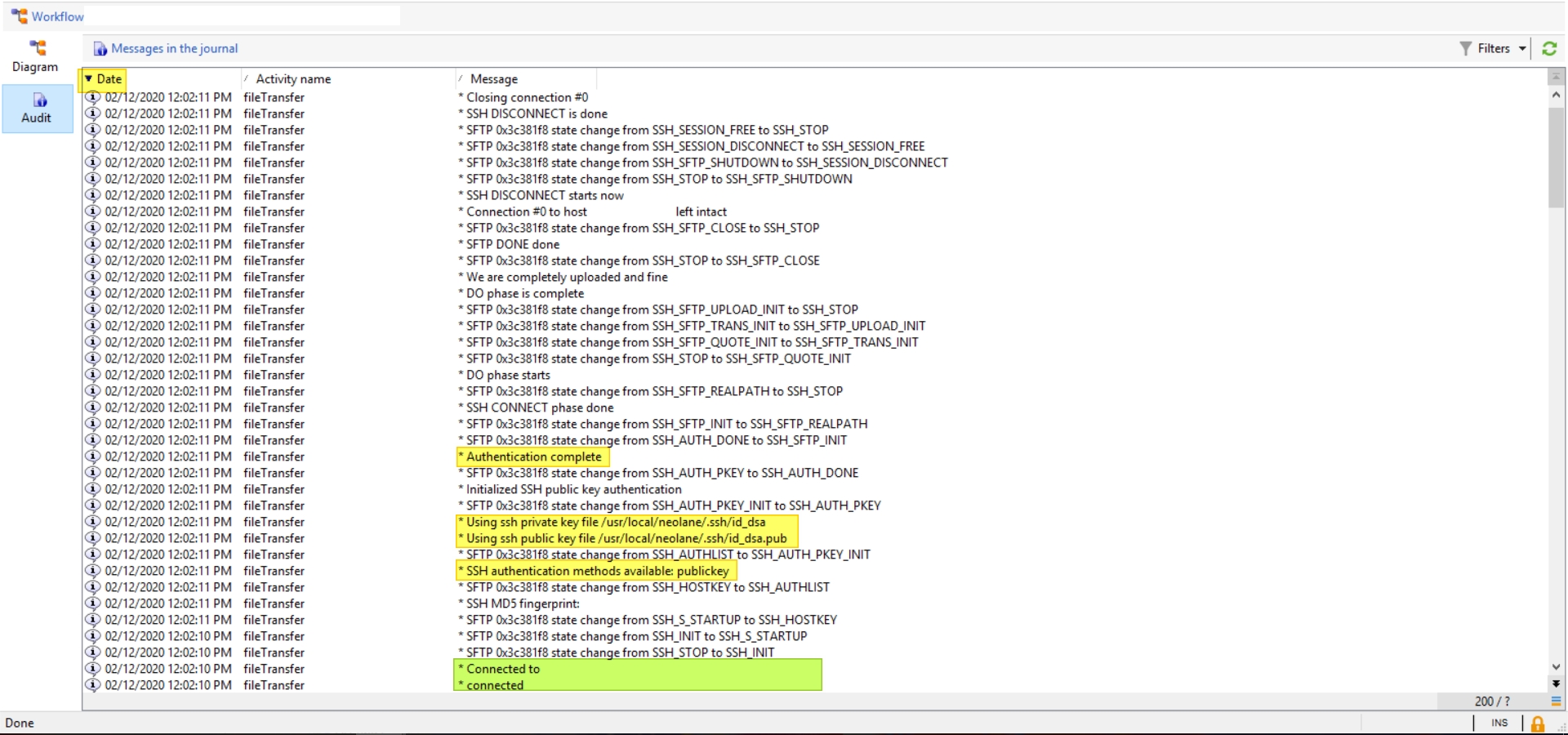Switch to the Diagram tab
This screenshot has height=735, width=1568.
[x=35, y=56]
